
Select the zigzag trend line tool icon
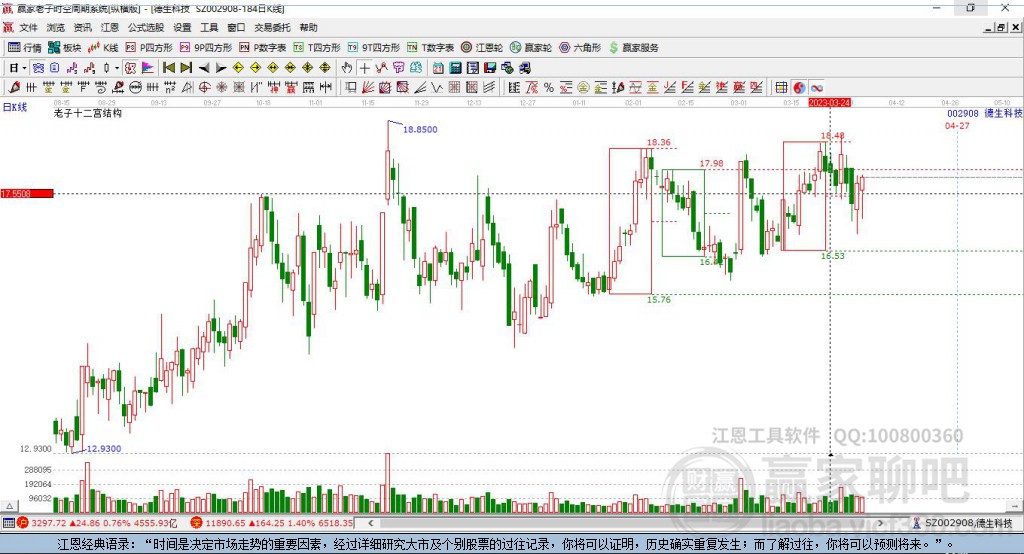coord(382,67)
